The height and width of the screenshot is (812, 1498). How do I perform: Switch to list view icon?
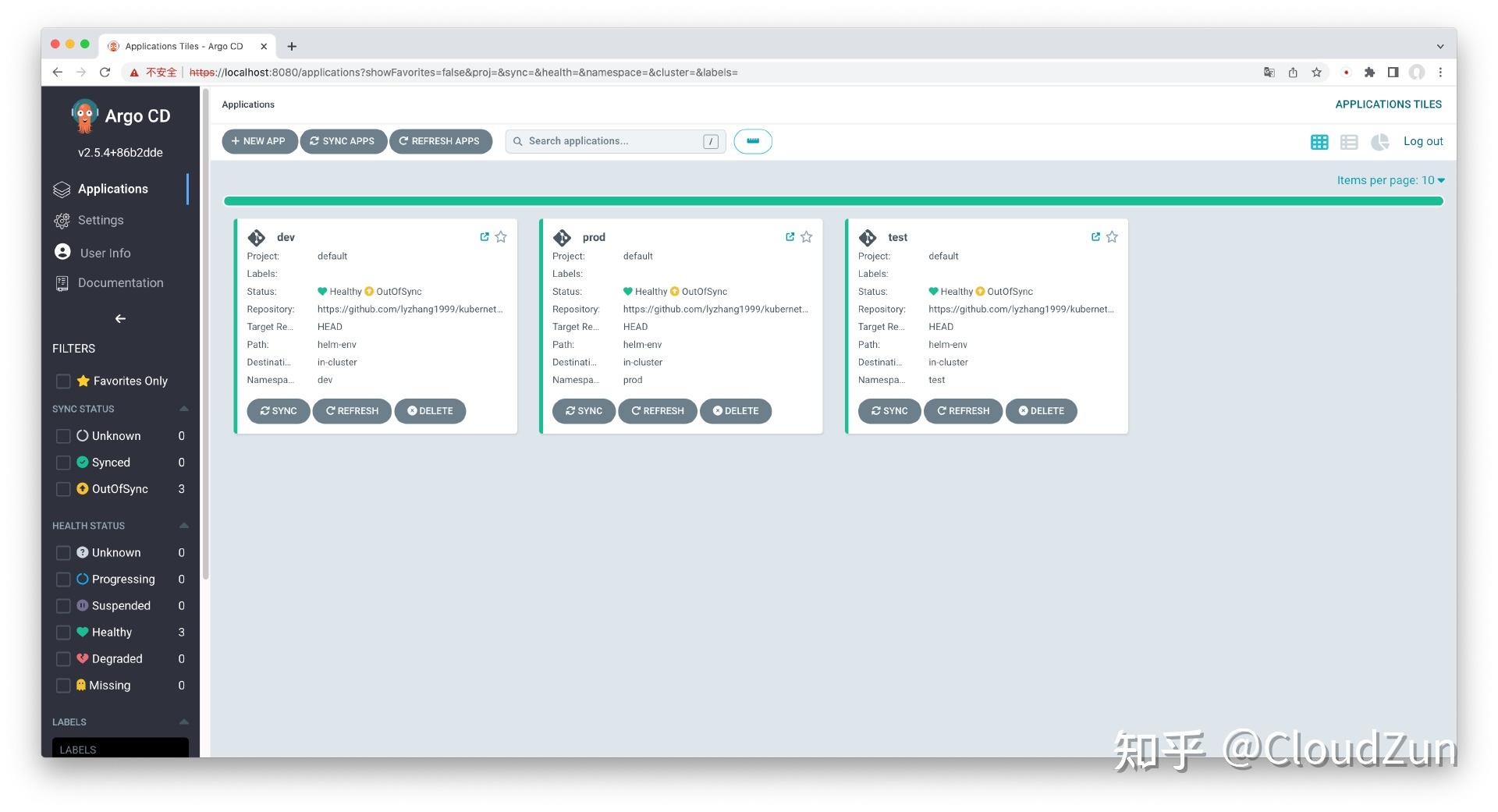1349,142
